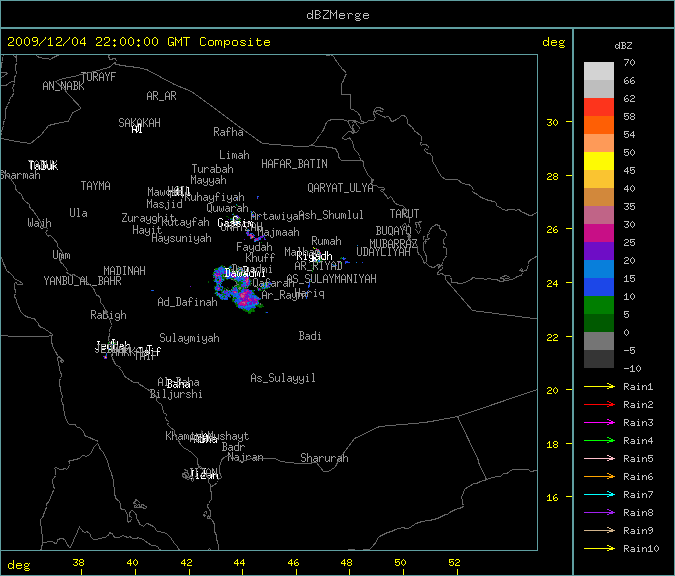Click the orange Rain6 arrow
Screen dimensions: 675x576
[599, 476]
